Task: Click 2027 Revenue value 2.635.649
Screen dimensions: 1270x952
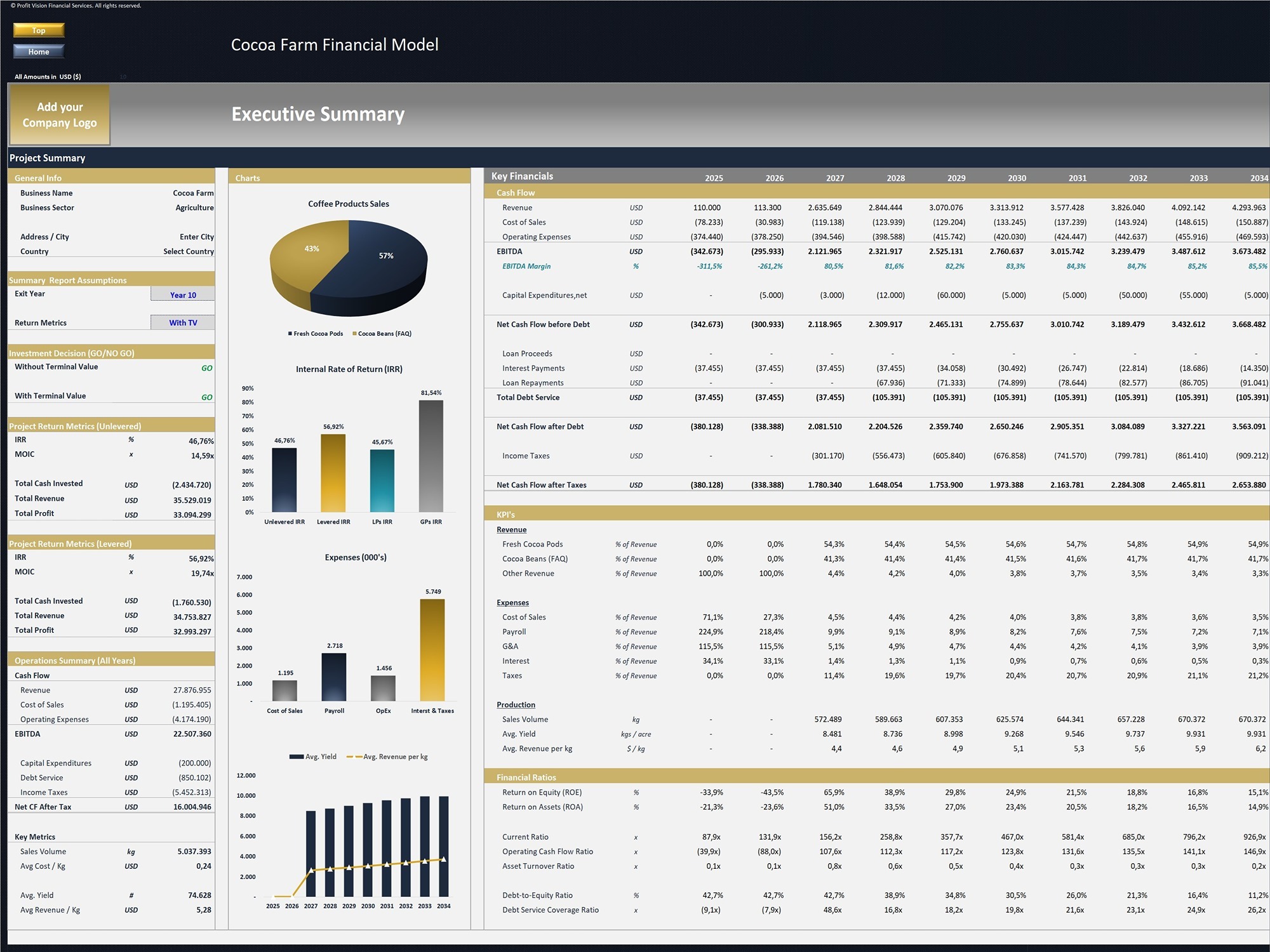Action: (825, 208)
